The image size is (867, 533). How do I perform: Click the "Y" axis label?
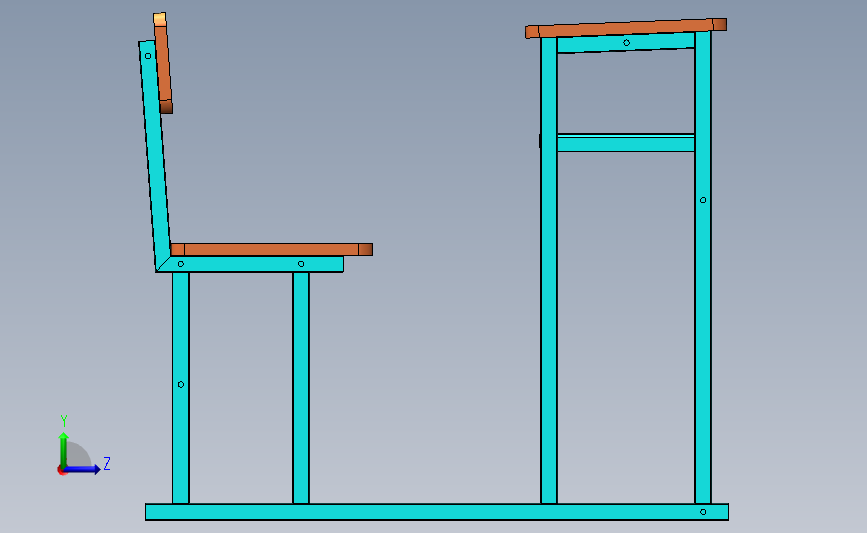[64, 421]
